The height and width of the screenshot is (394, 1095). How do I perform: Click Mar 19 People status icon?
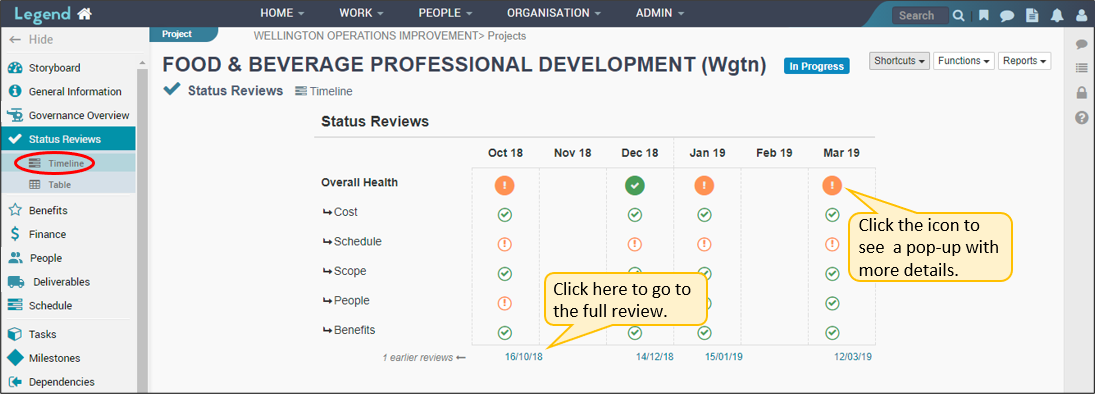click(x=832, y=303)
